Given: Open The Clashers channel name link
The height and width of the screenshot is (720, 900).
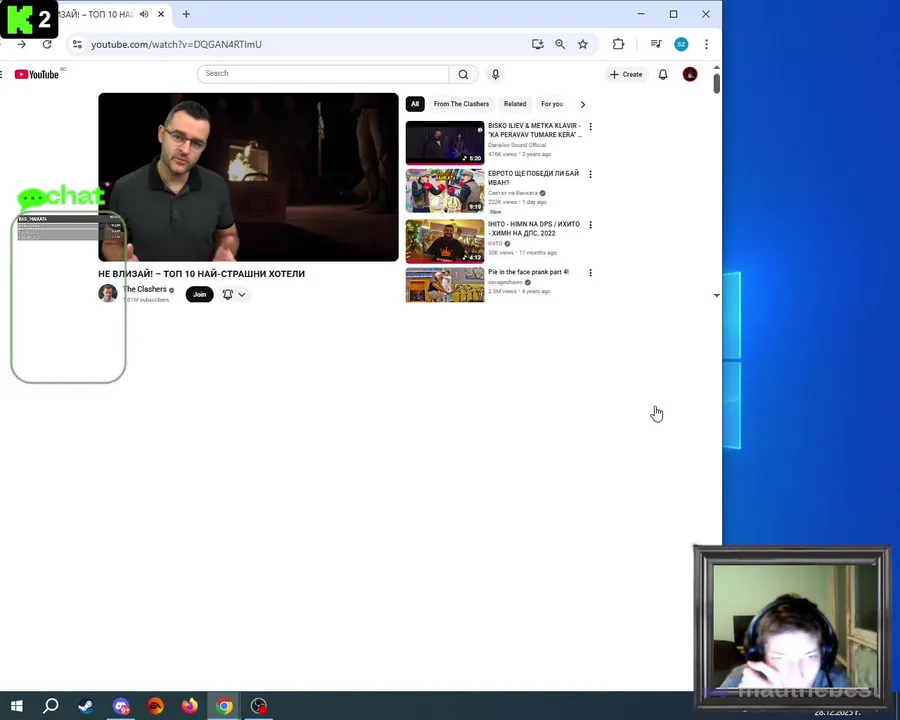Looking at the screenshot, I should click(145, 289).
